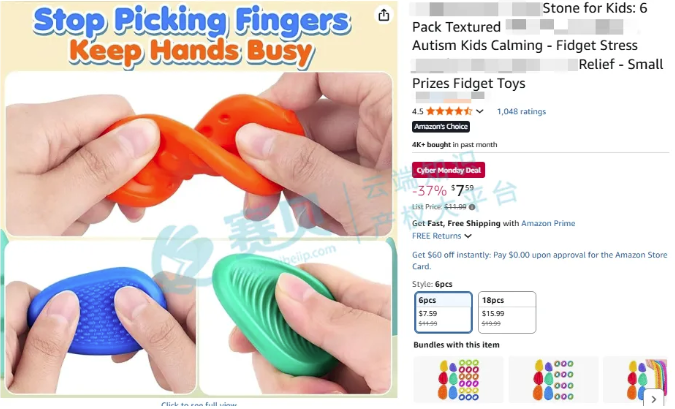Open the Amazon Prime link

[548, 223]
